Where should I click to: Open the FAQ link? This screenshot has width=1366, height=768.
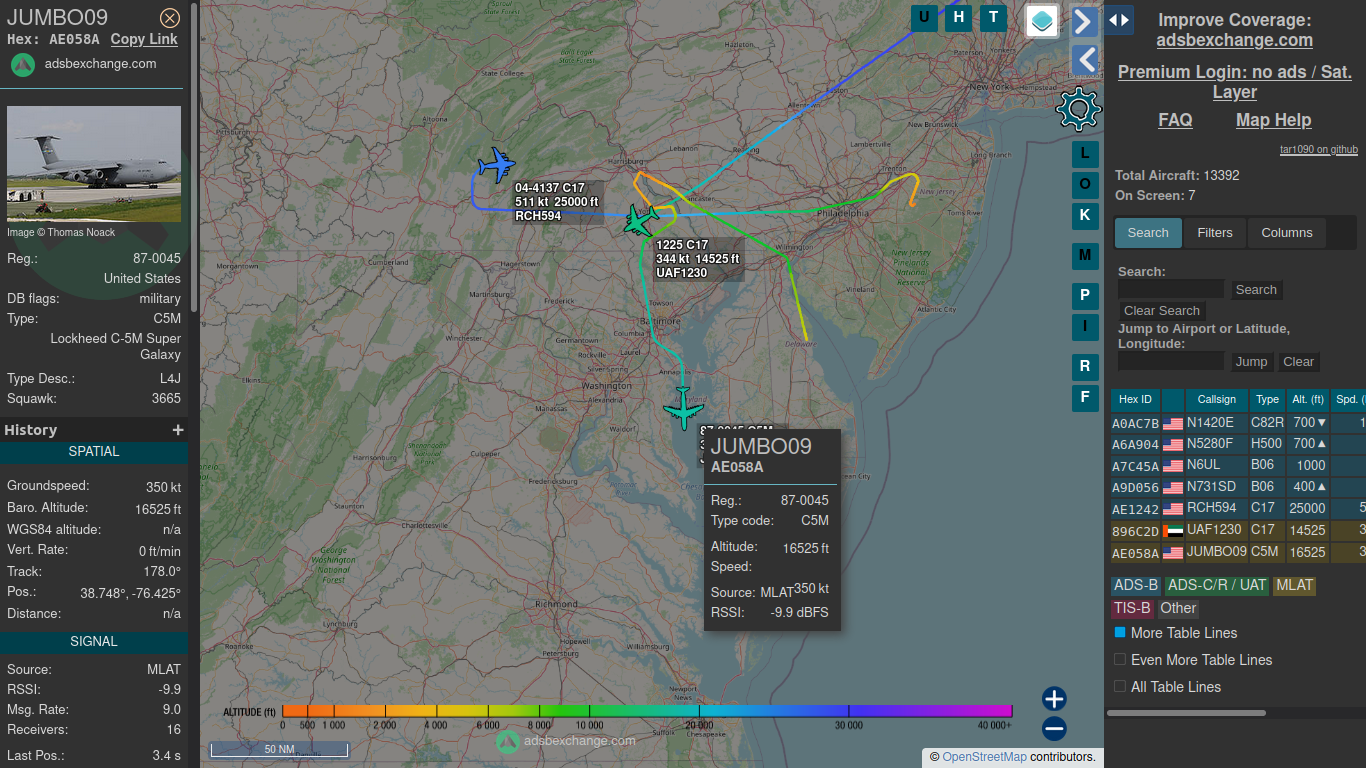(1175, 120)
